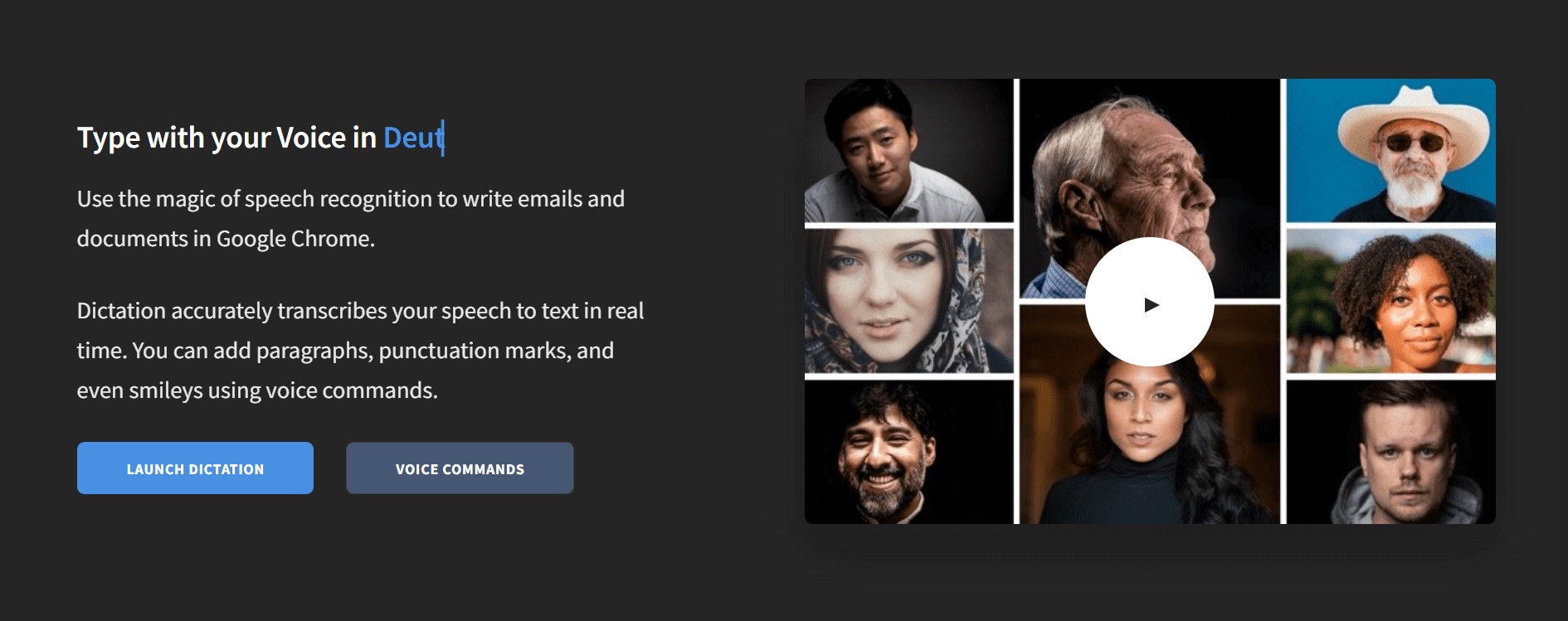The width and height of the screenshot is (1568, 621).
Task: Click the heading "Type with your Voice in"
Action: click(x=227, y=138)
